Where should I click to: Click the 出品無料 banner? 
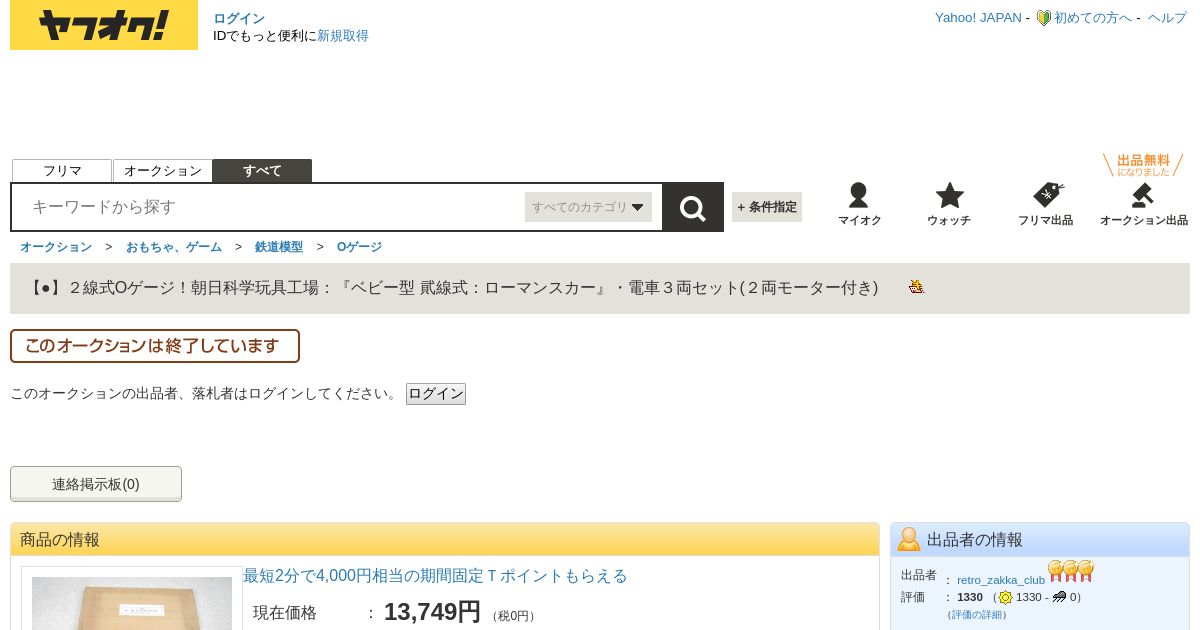(x=1143, y=165)
